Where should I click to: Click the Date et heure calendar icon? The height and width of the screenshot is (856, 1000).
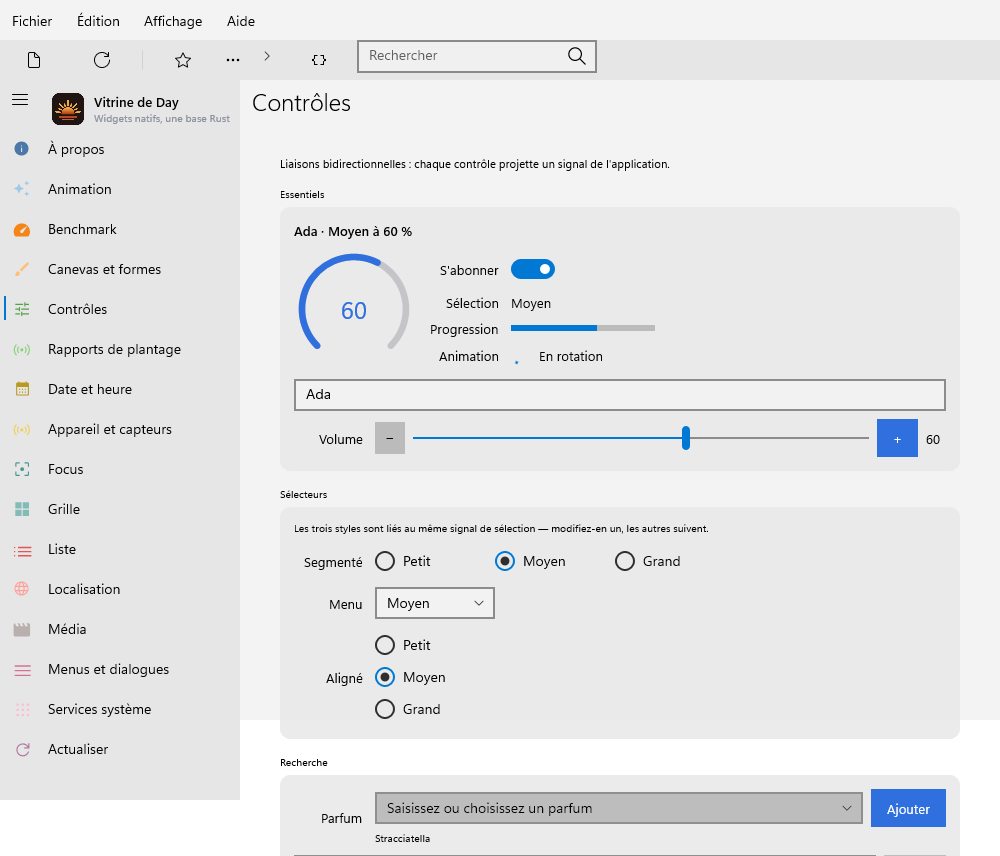22,389
